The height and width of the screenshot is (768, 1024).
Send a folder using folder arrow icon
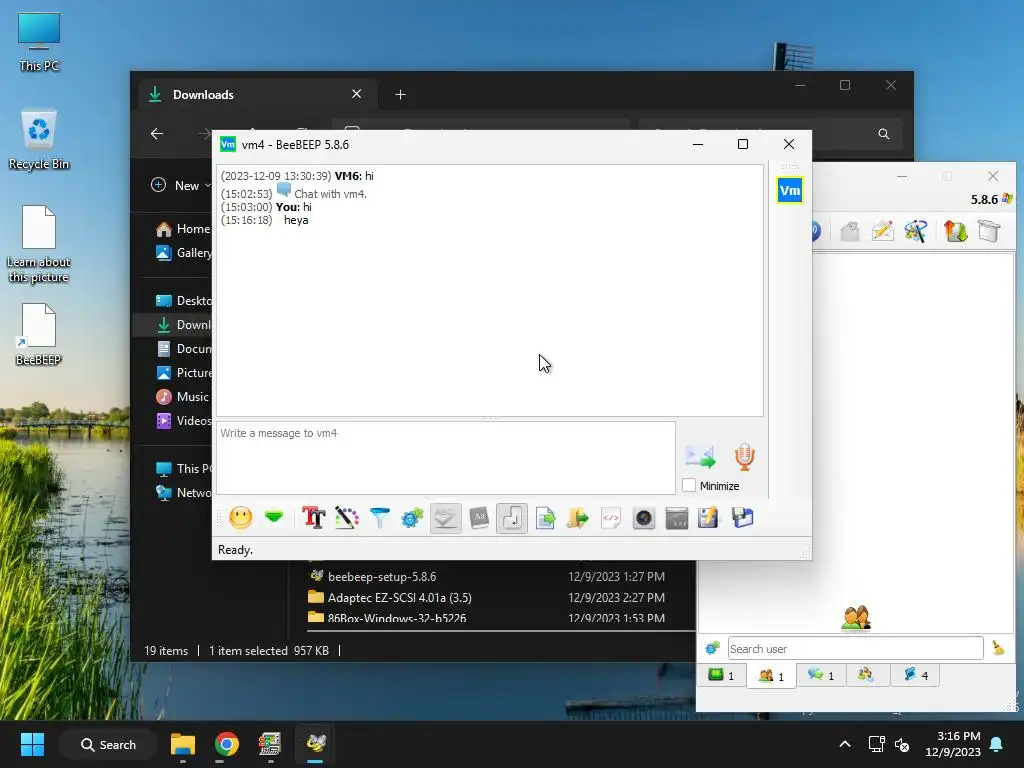coord(577,518)
